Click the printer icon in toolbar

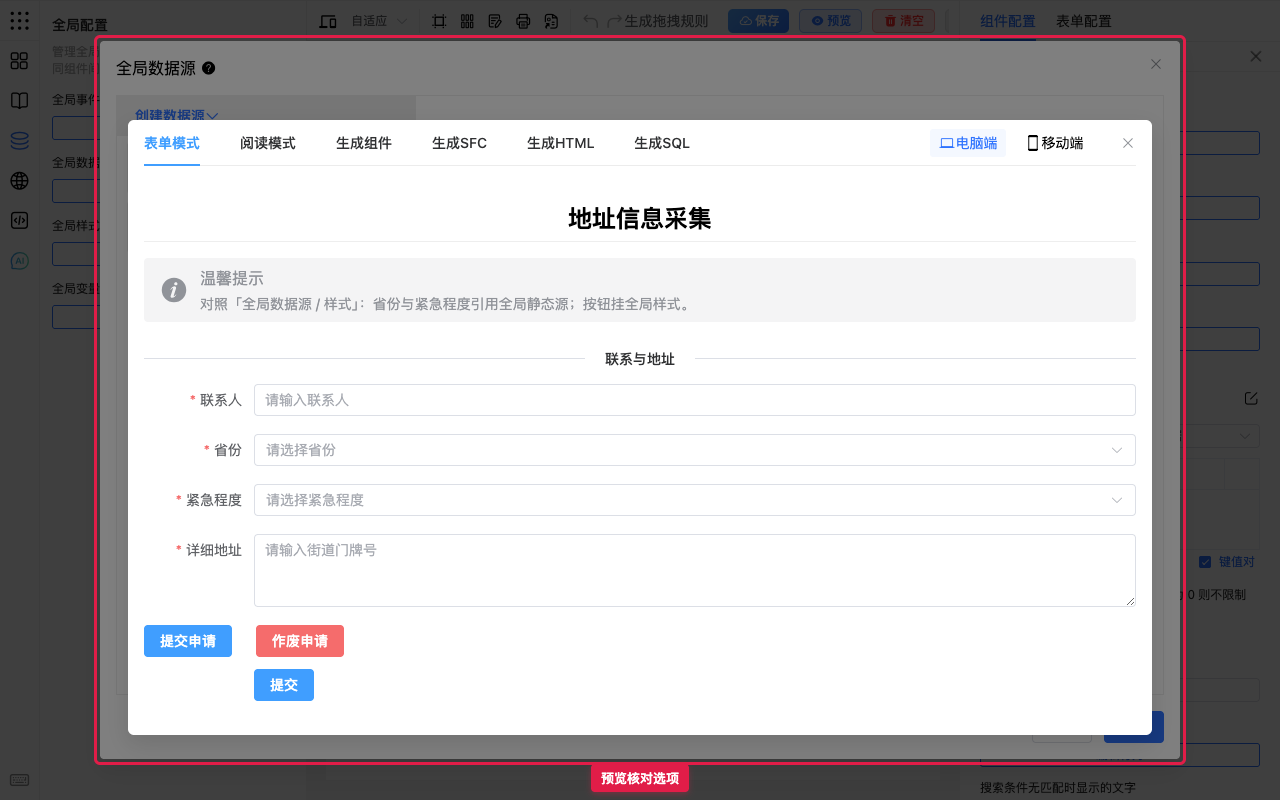coord(523,21)
